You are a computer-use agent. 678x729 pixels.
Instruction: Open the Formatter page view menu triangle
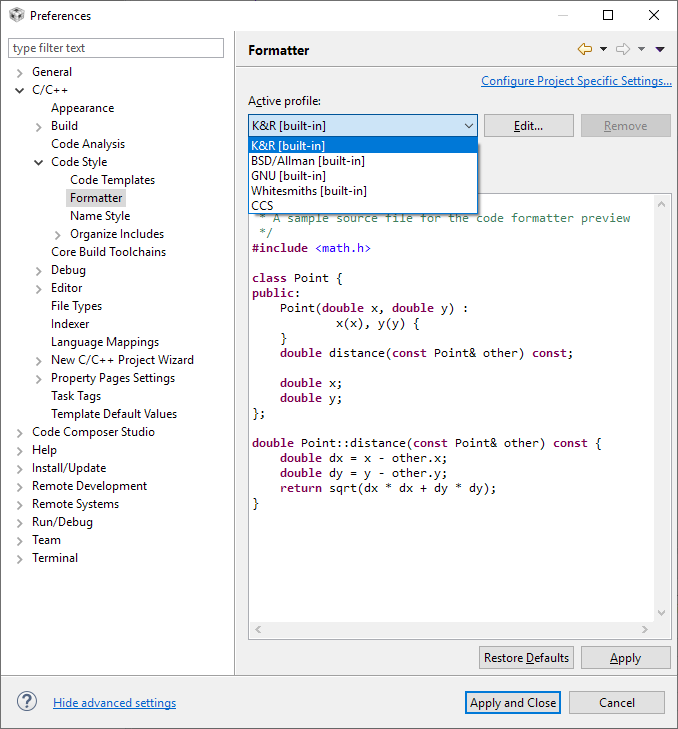click(660, 49)
